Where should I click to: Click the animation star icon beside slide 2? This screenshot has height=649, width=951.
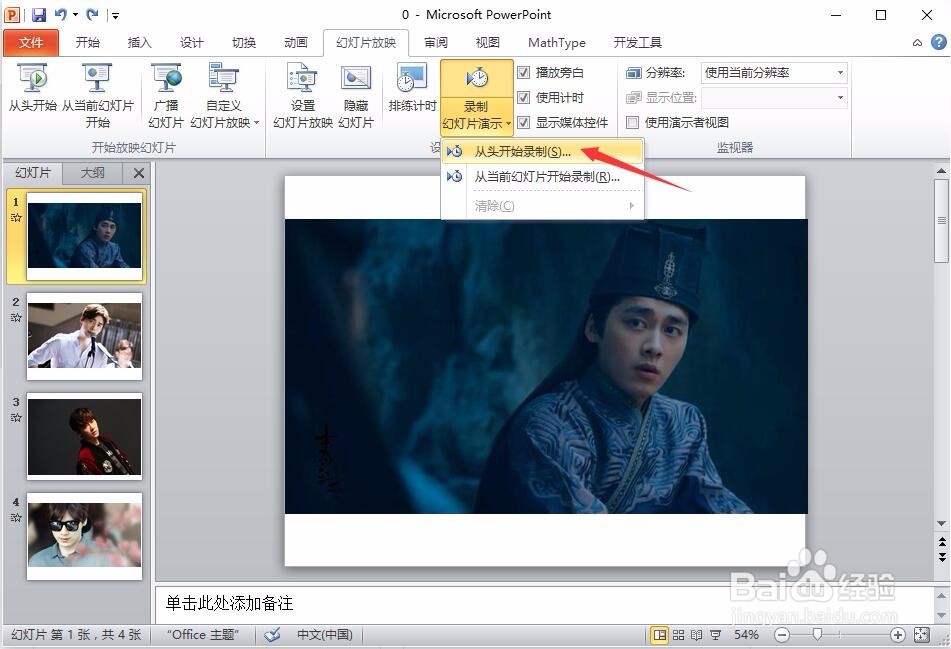pyautogui.click(x=16, y=317)
